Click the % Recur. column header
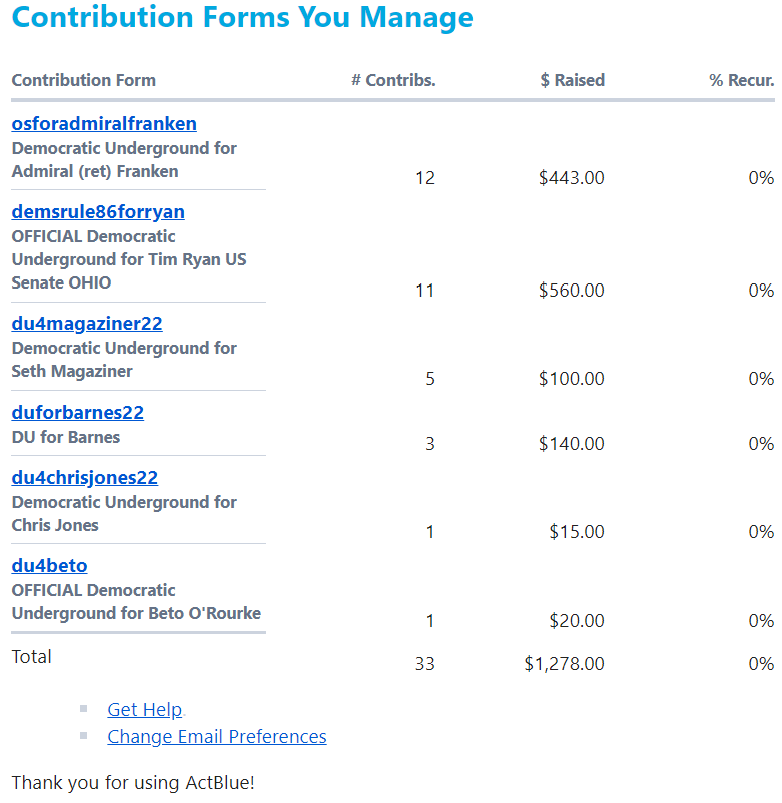 [741, 80]
